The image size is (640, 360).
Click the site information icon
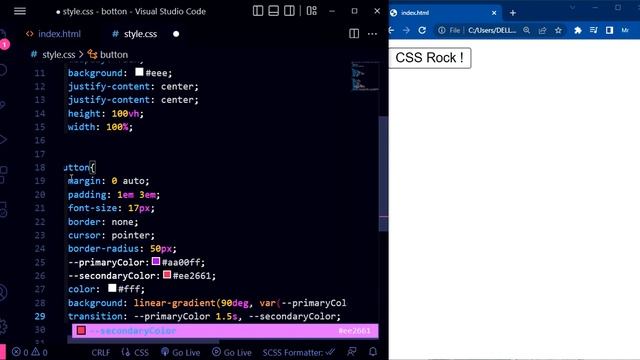[x=442, y=30]
